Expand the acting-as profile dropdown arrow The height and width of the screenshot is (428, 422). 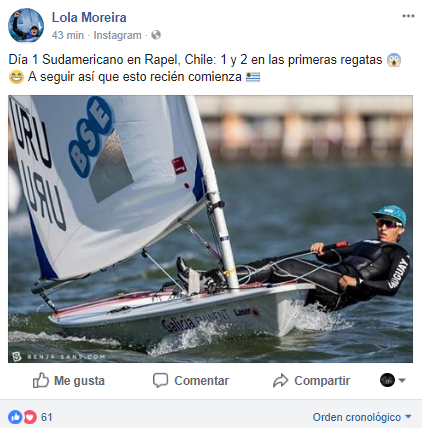[x=402, y=380]
